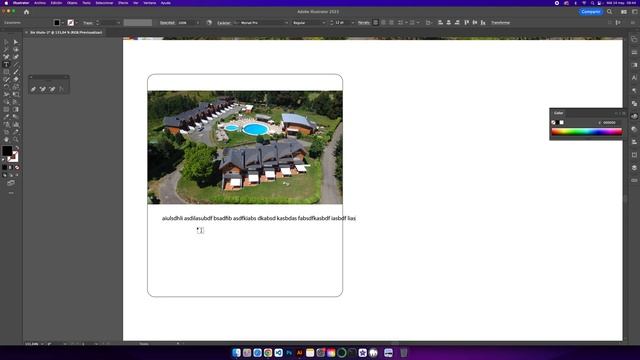This screenshot has height=360, width=640.
Task: Open the Transformar panel link
Action: (500, 23)
